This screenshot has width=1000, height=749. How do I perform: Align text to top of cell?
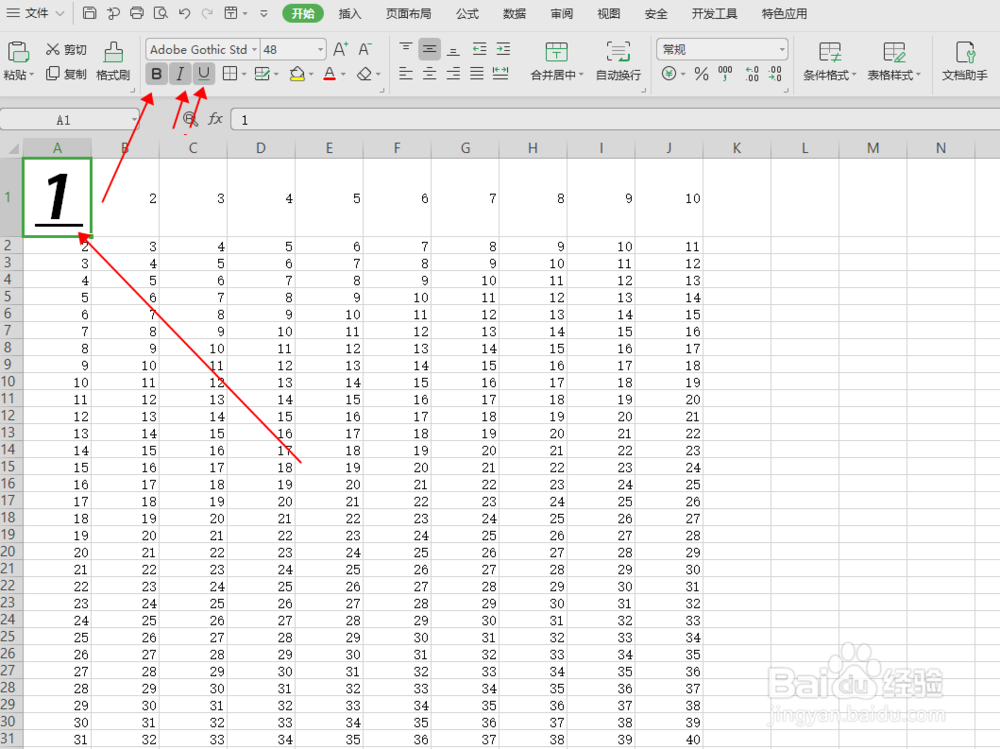coord(406,48)
